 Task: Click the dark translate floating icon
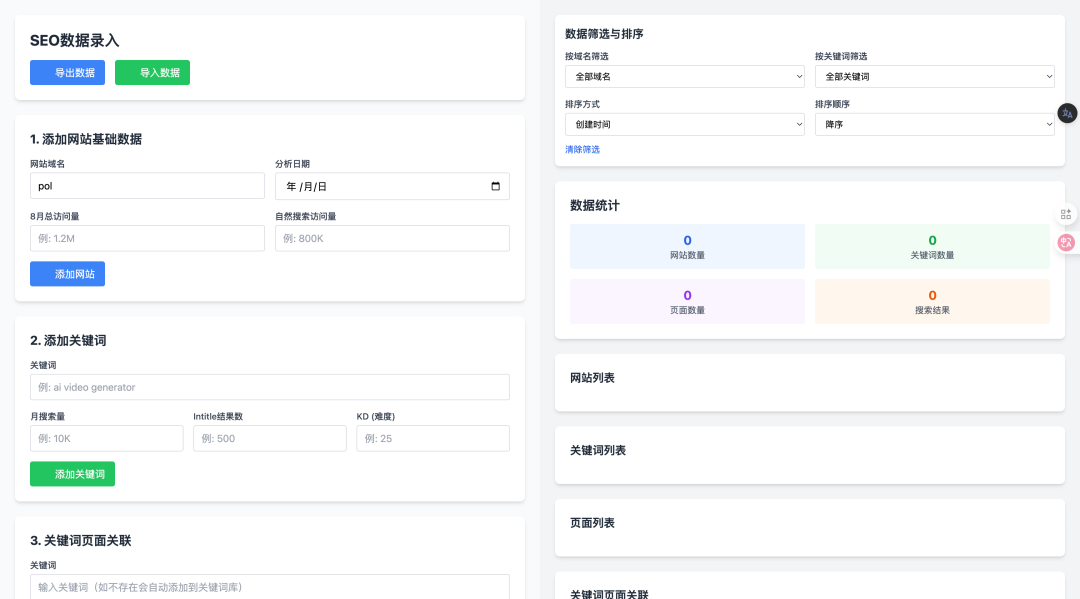pos(1067,114)
